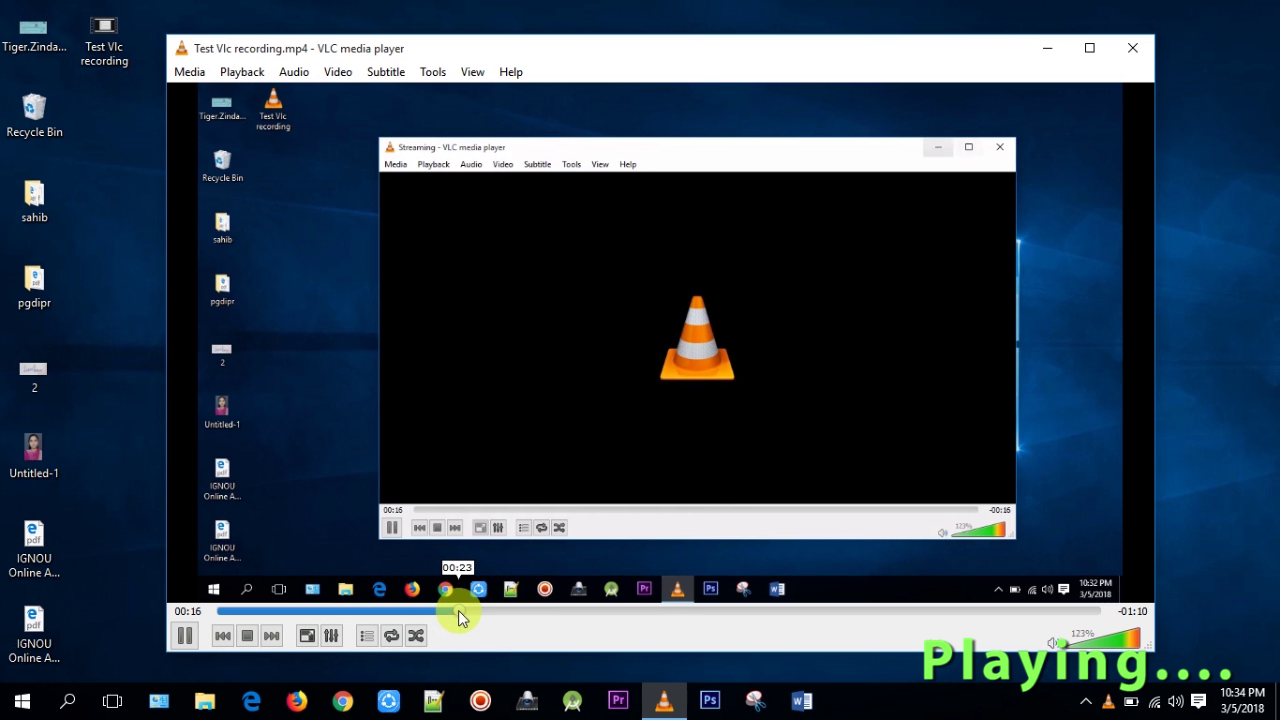Select the sahib desktop file
The image size is (1280, 720).
(x=34, y=201)
